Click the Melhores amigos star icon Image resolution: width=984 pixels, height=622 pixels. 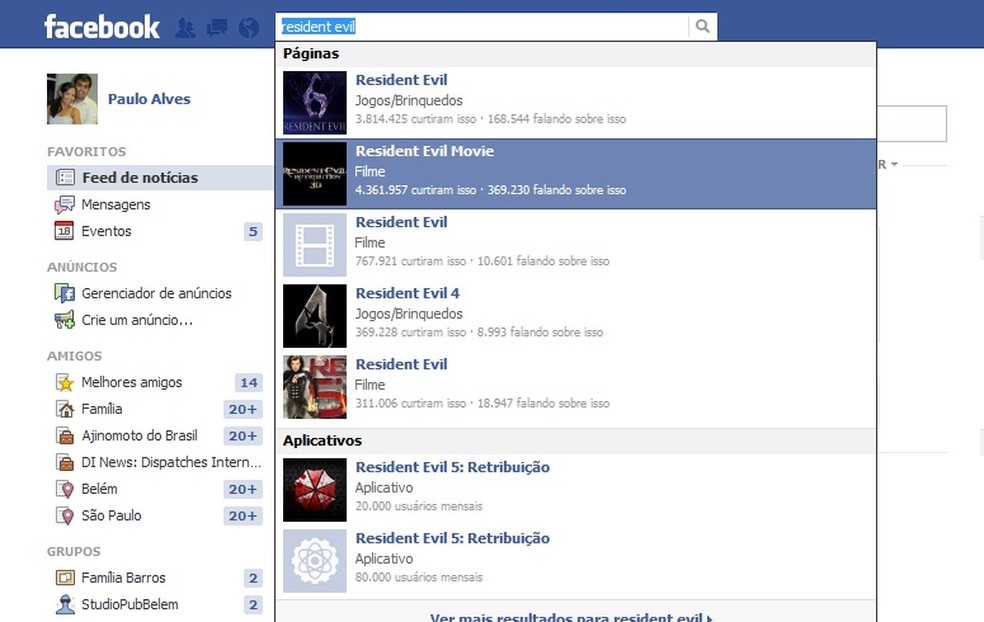point(65,382)
